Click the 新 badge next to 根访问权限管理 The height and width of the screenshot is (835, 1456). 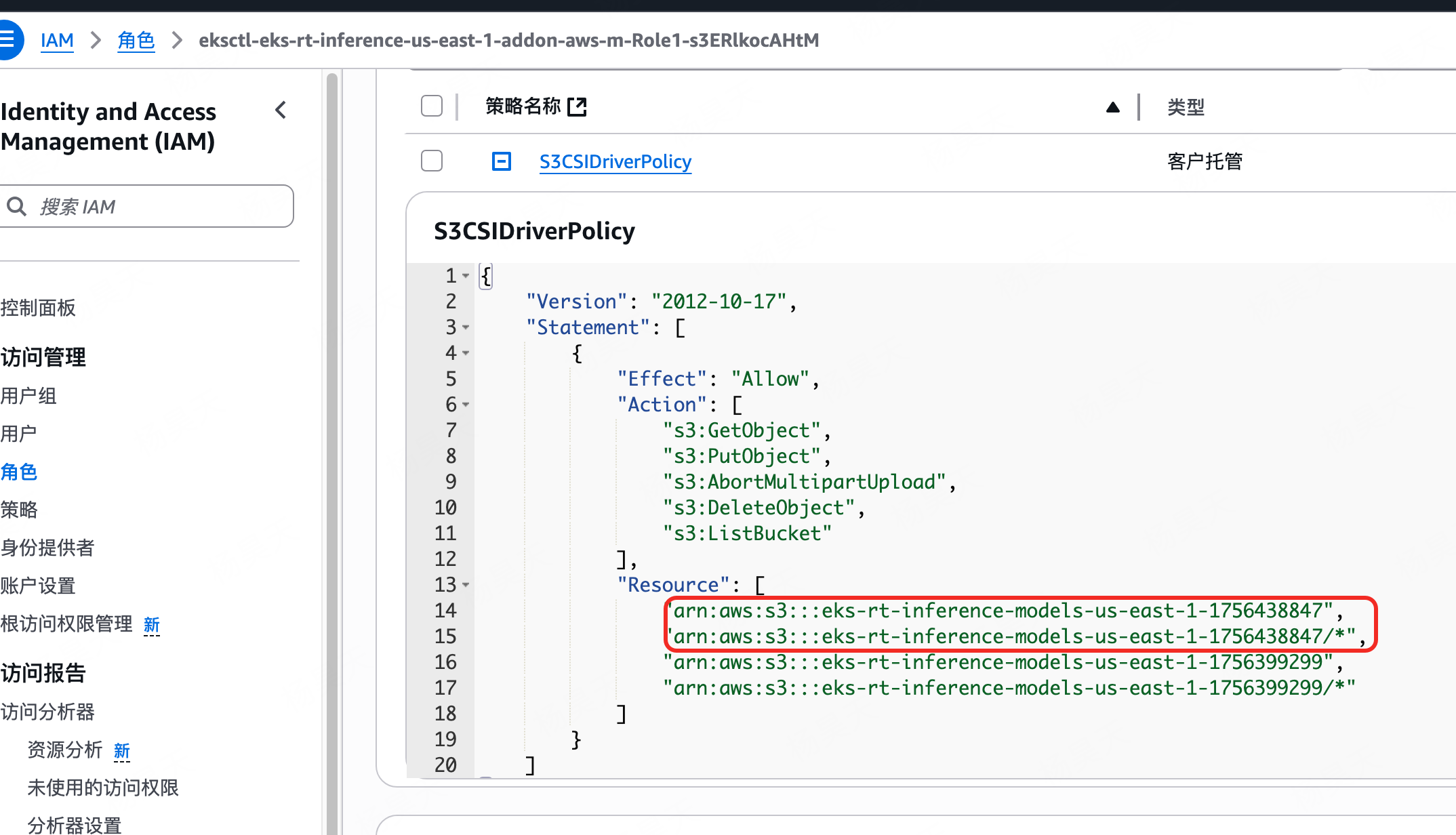pos(152,624)
